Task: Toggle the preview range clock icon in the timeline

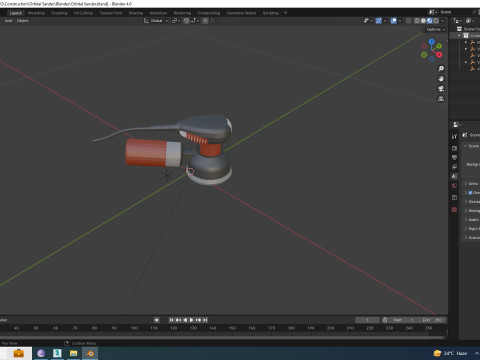Action: pos(385,320)
